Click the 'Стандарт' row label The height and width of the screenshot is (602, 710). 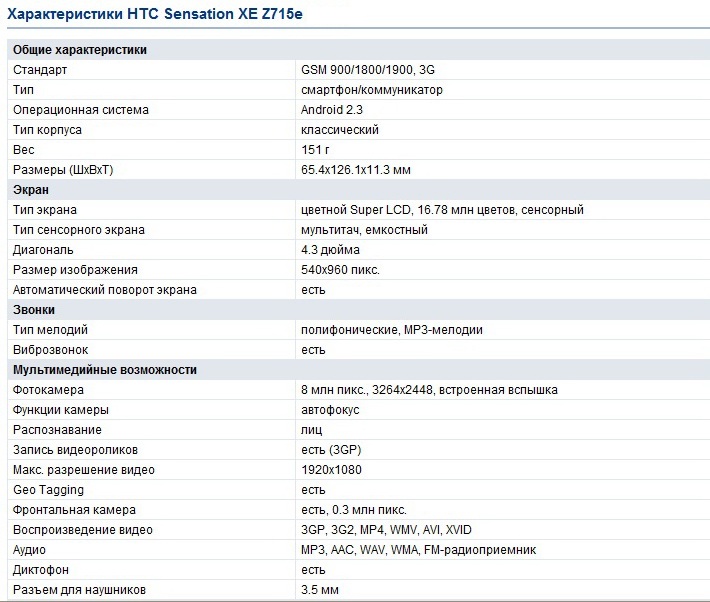click(x=40, y=70)
